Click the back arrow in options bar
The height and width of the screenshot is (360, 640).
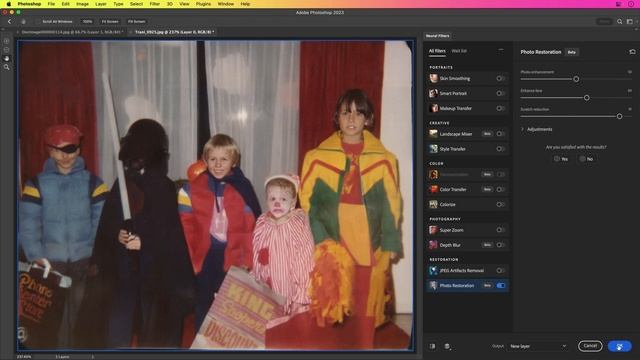(10, 21)
